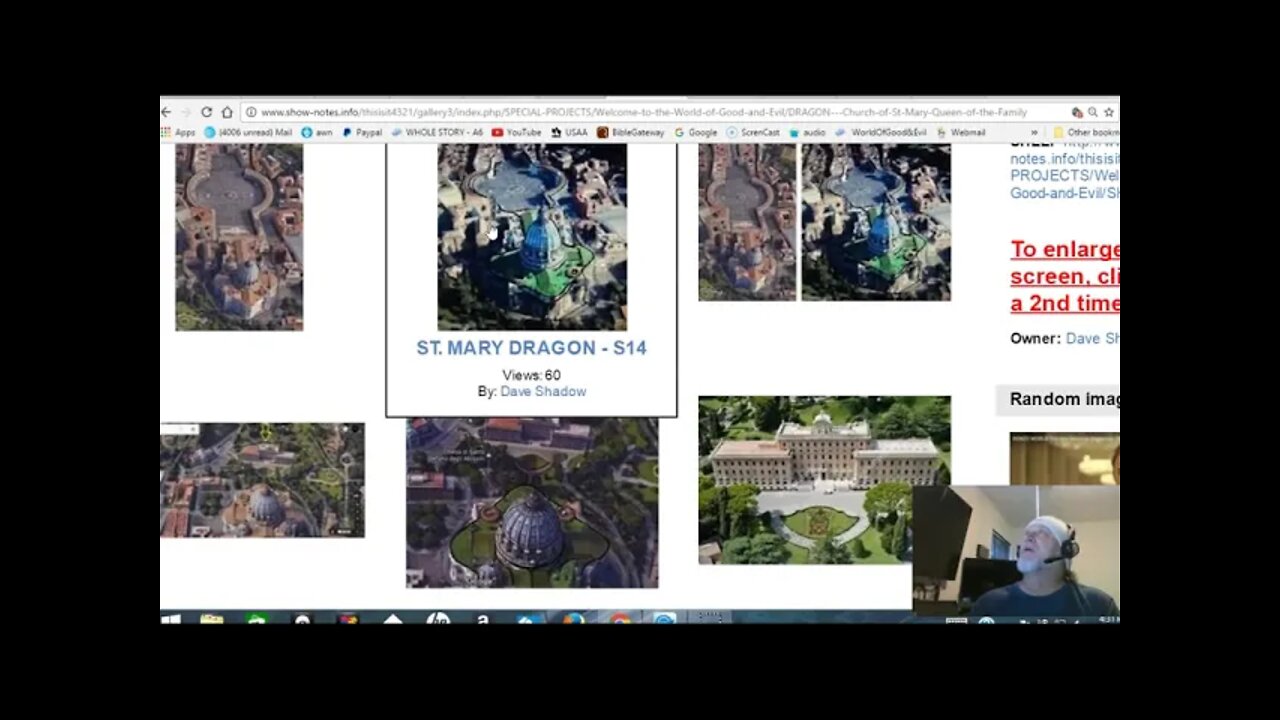The image size is (1280, 720).
Task: Open the Apps bookmarks shortcut
Action: click(x=179, y=132)
